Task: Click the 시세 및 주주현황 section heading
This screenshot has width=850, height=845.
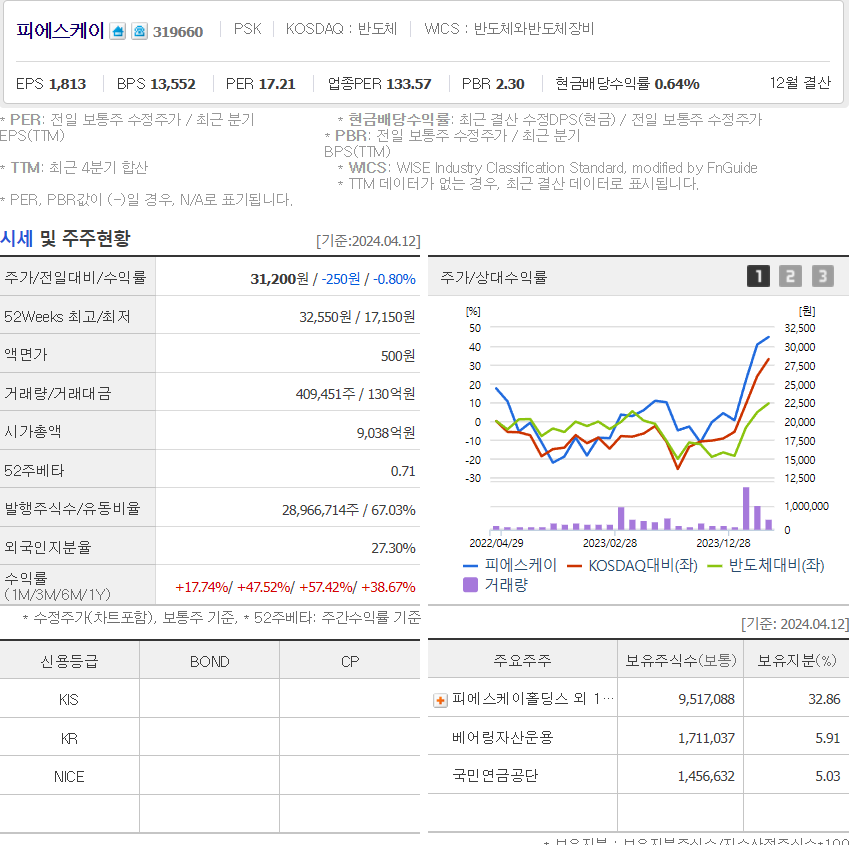Action: 65,238
